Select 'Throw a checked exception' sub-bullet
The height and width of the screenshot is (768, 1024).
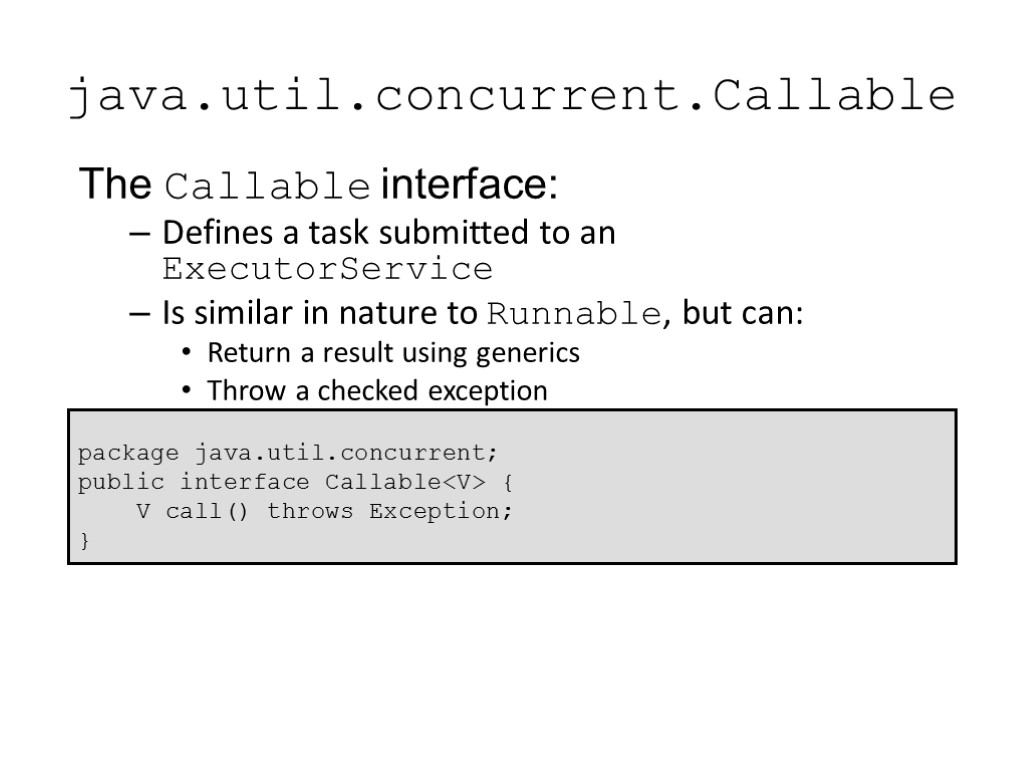pos(377,391)
